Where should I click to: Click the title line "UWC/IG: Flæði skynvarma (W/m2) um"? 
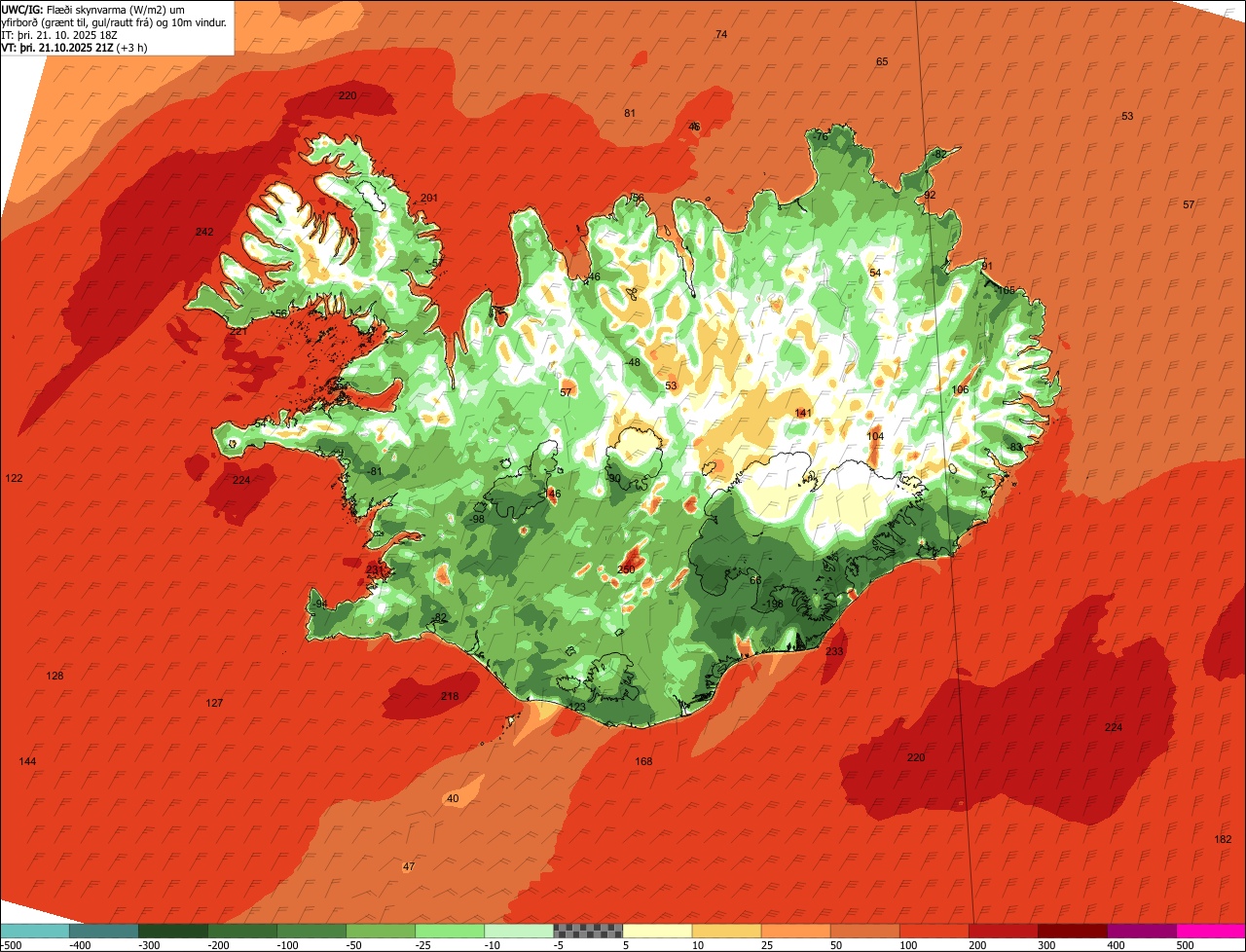[93, 10]
